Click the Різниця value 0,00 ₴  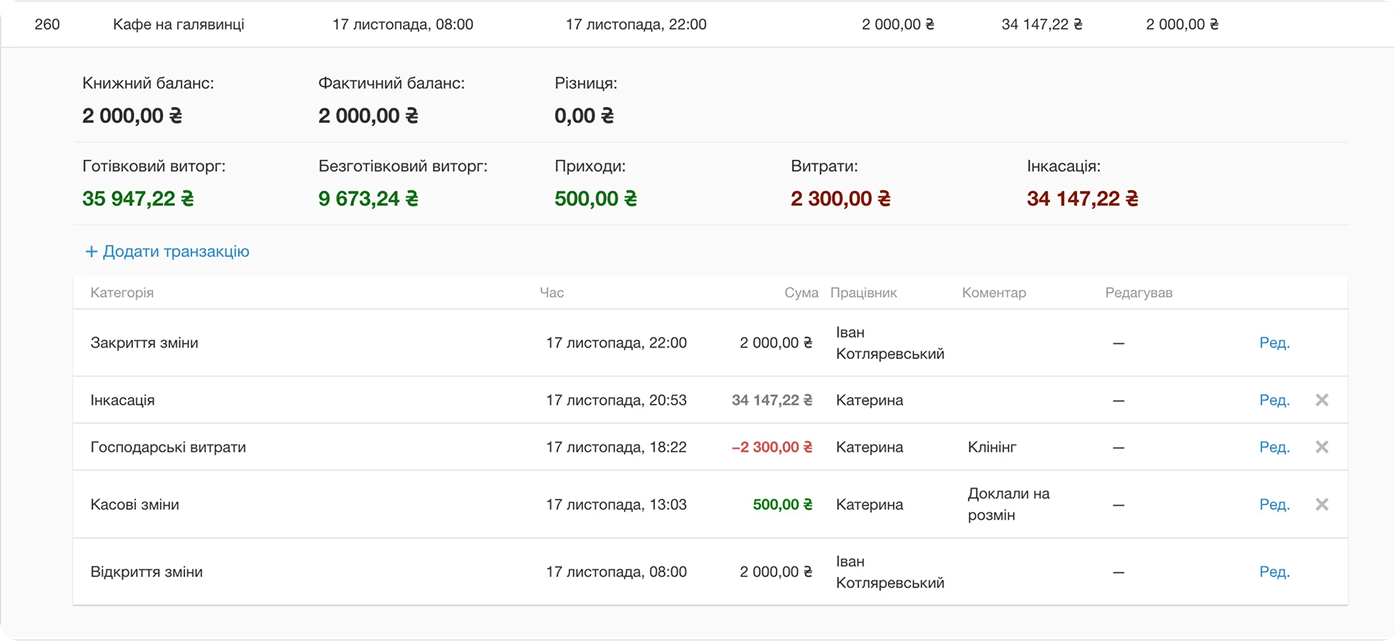coord(584,116)
